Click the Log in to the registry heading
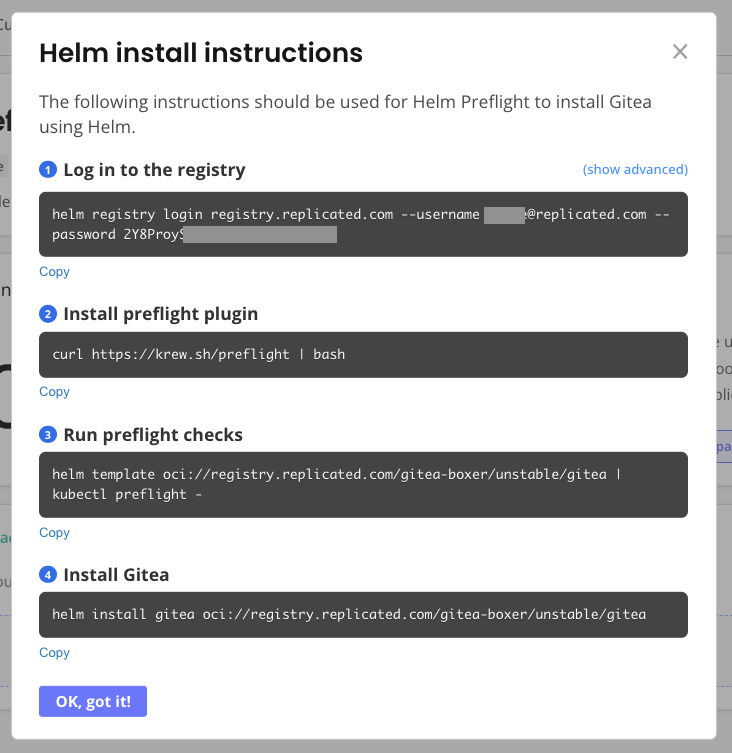 click(x=154, y=170)
